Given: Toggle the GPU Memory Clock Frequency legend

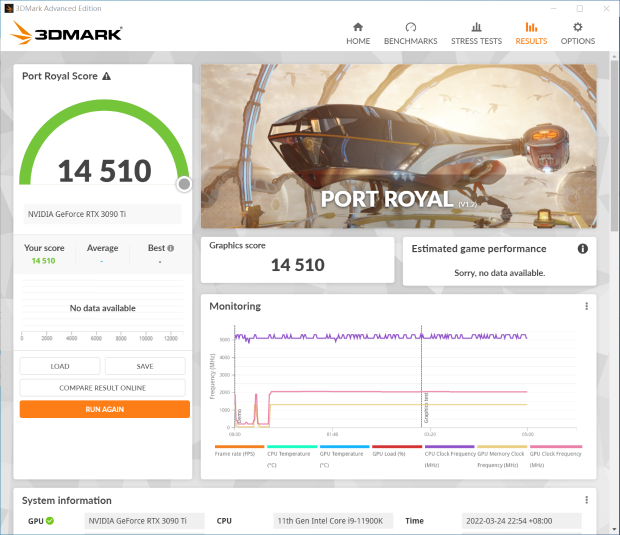Looking at the screenshot, I should click(x=502, y=457).
